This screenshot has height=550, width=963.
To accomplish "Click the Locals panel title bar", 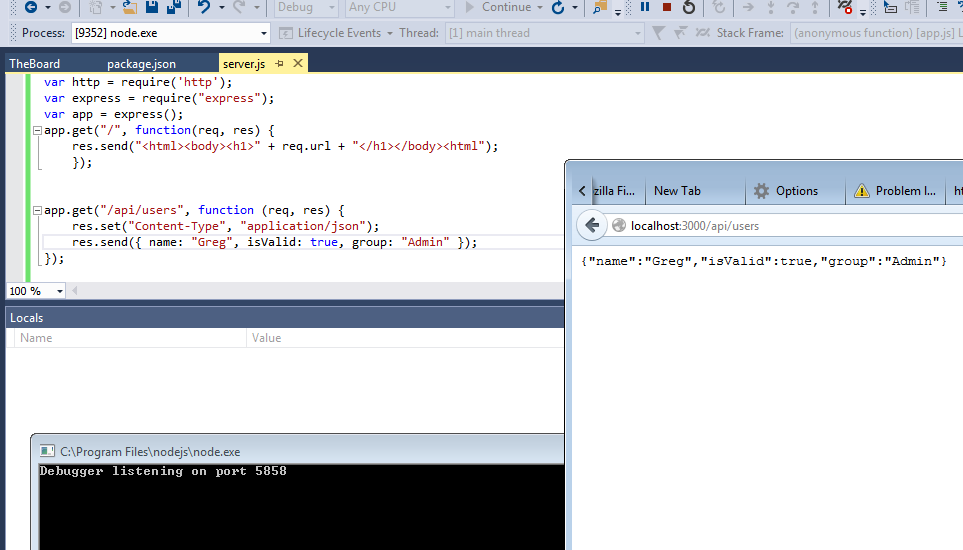I will [285, 318].
